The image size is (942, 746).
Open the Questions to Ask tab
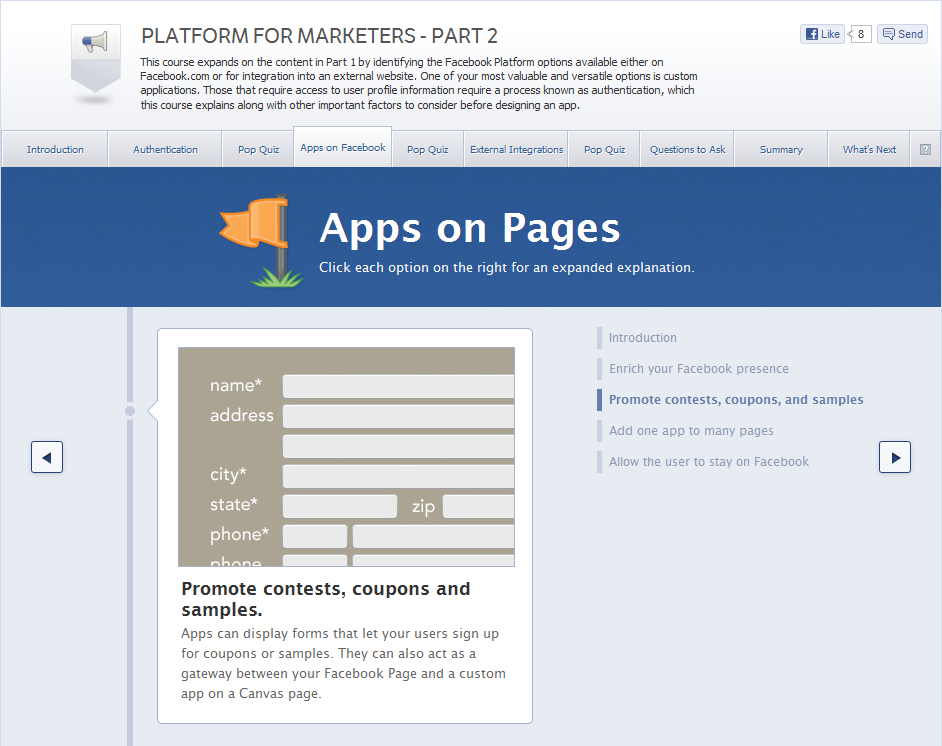tap(687, 149)
